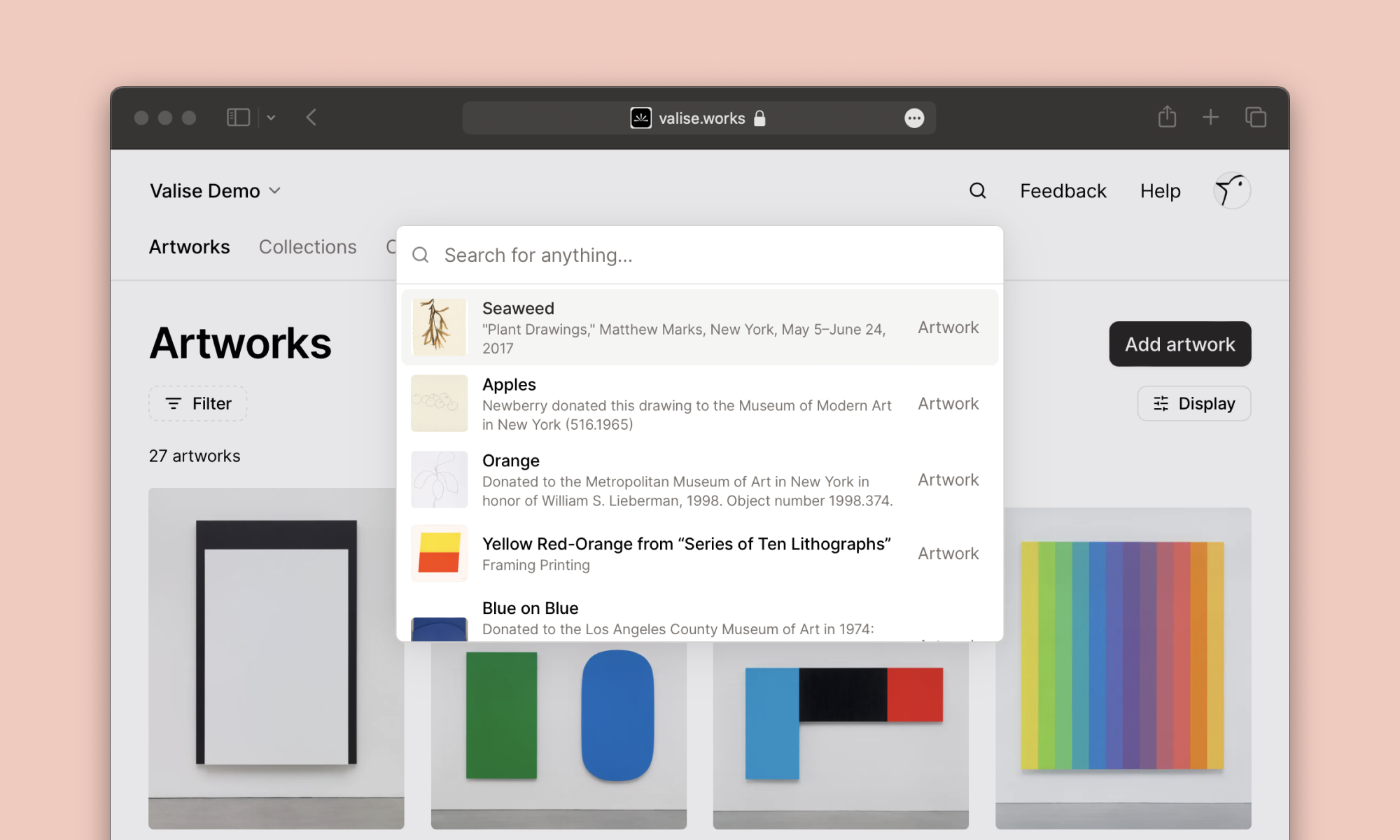Expand the sidebar options chevron
The image size is (1400, 840).
click(x=271, y=118)
